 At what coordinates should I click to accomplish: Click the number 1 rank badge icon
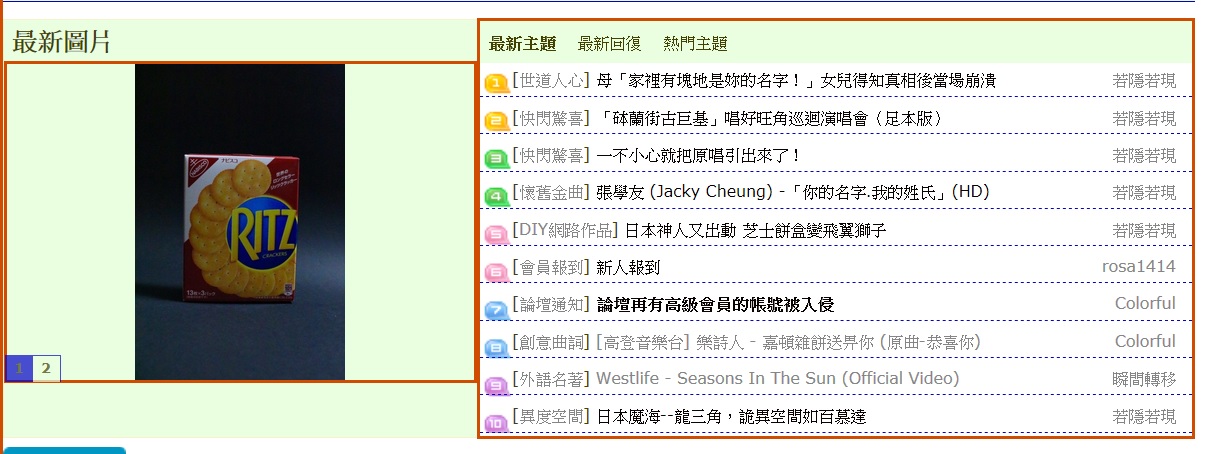click(x=496, y=83)
